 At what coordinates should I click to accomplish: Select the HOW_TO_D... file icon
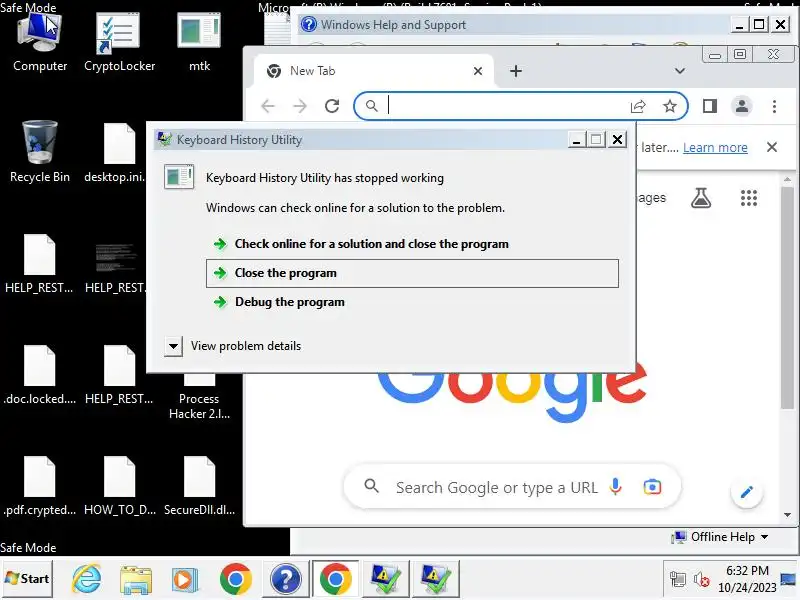coord(119,486)
